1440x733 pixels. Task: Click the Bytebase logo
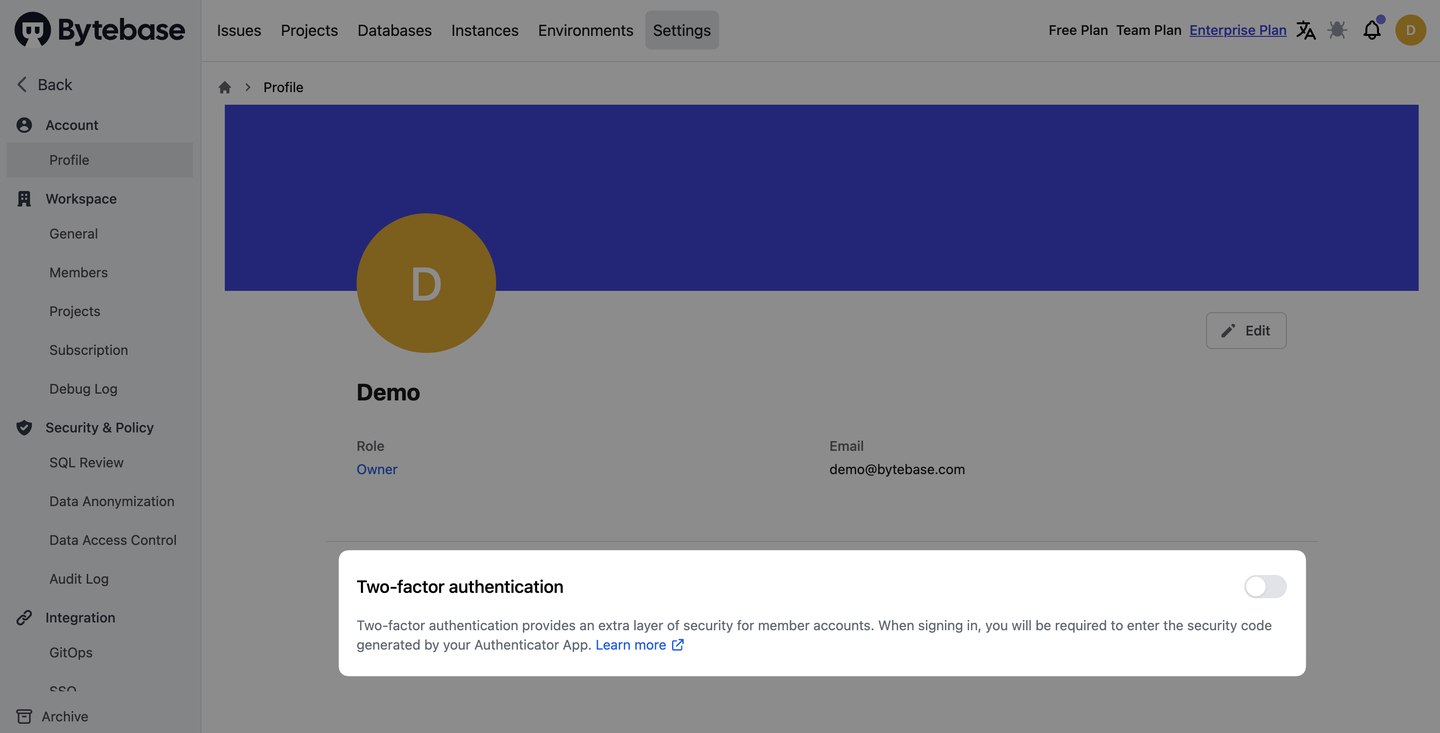point(99,30)
